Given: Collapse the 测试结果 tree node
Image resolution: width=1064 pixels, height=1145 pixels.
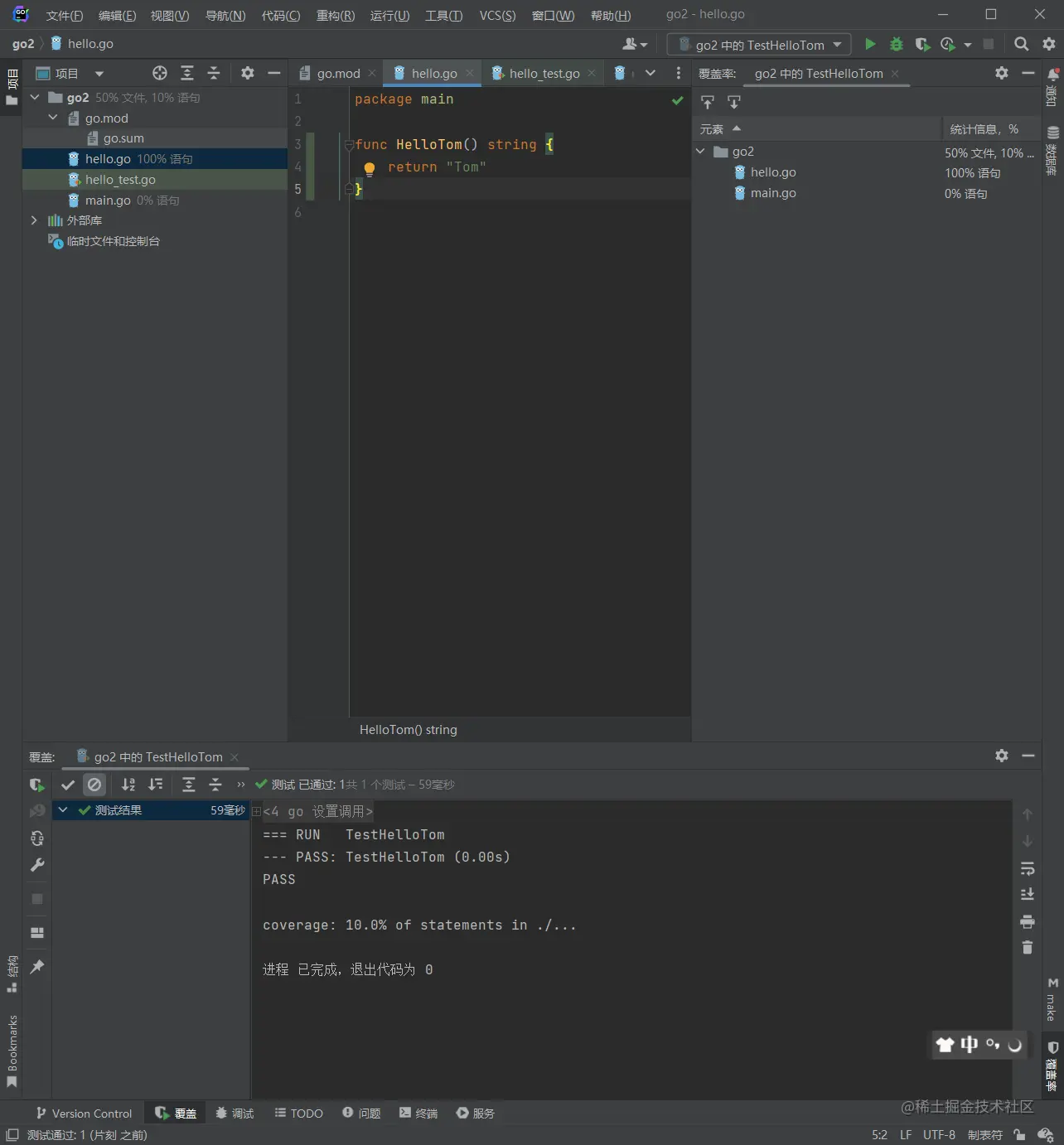Looking at the screenshot, I should 63,810.
